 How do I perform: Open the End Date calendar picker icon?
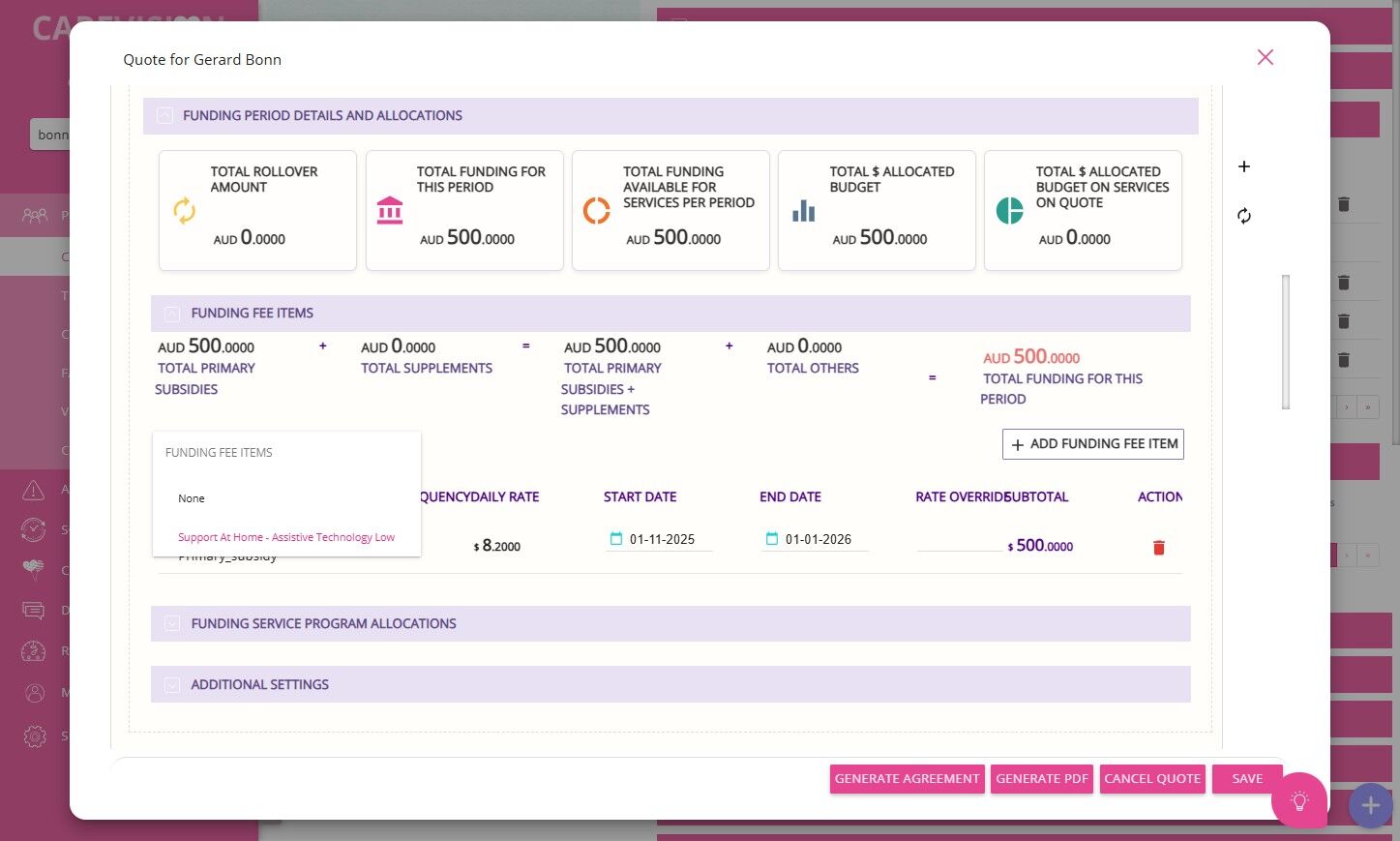(x=772, y=539)
